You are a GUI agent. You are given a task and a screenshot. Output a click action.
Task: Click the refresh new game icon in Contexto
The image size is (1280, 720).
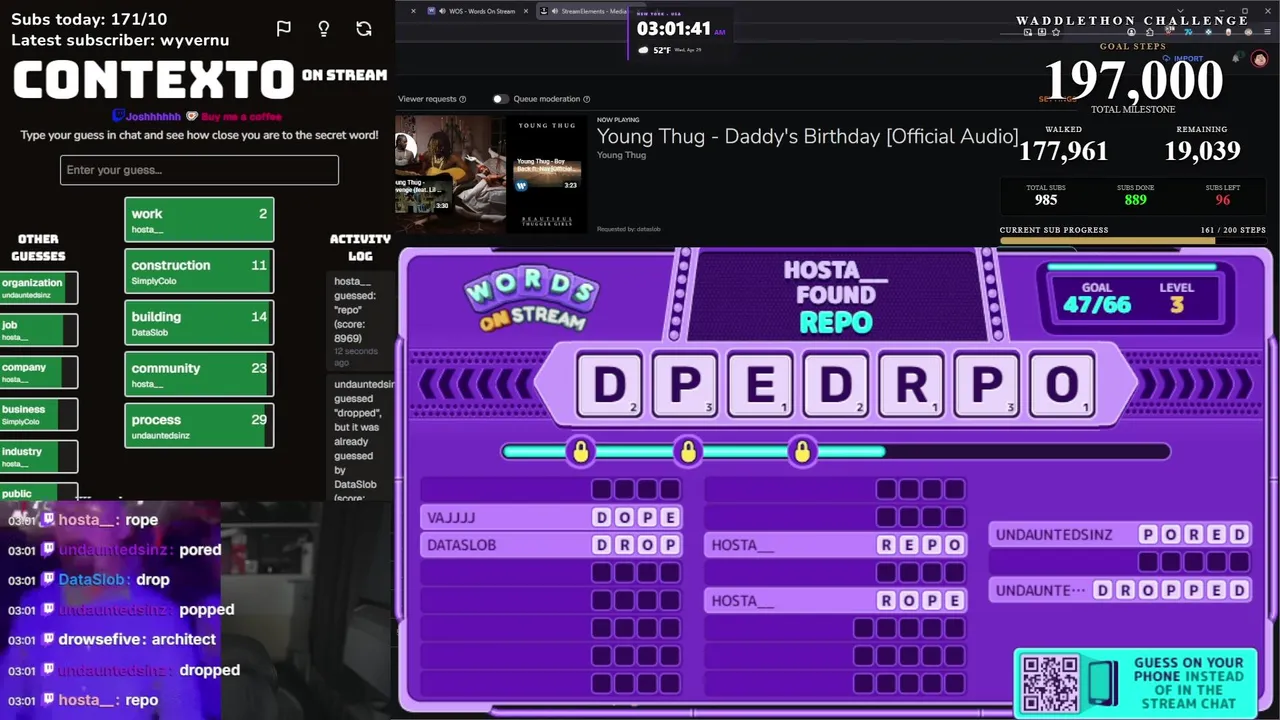point(364,29)
